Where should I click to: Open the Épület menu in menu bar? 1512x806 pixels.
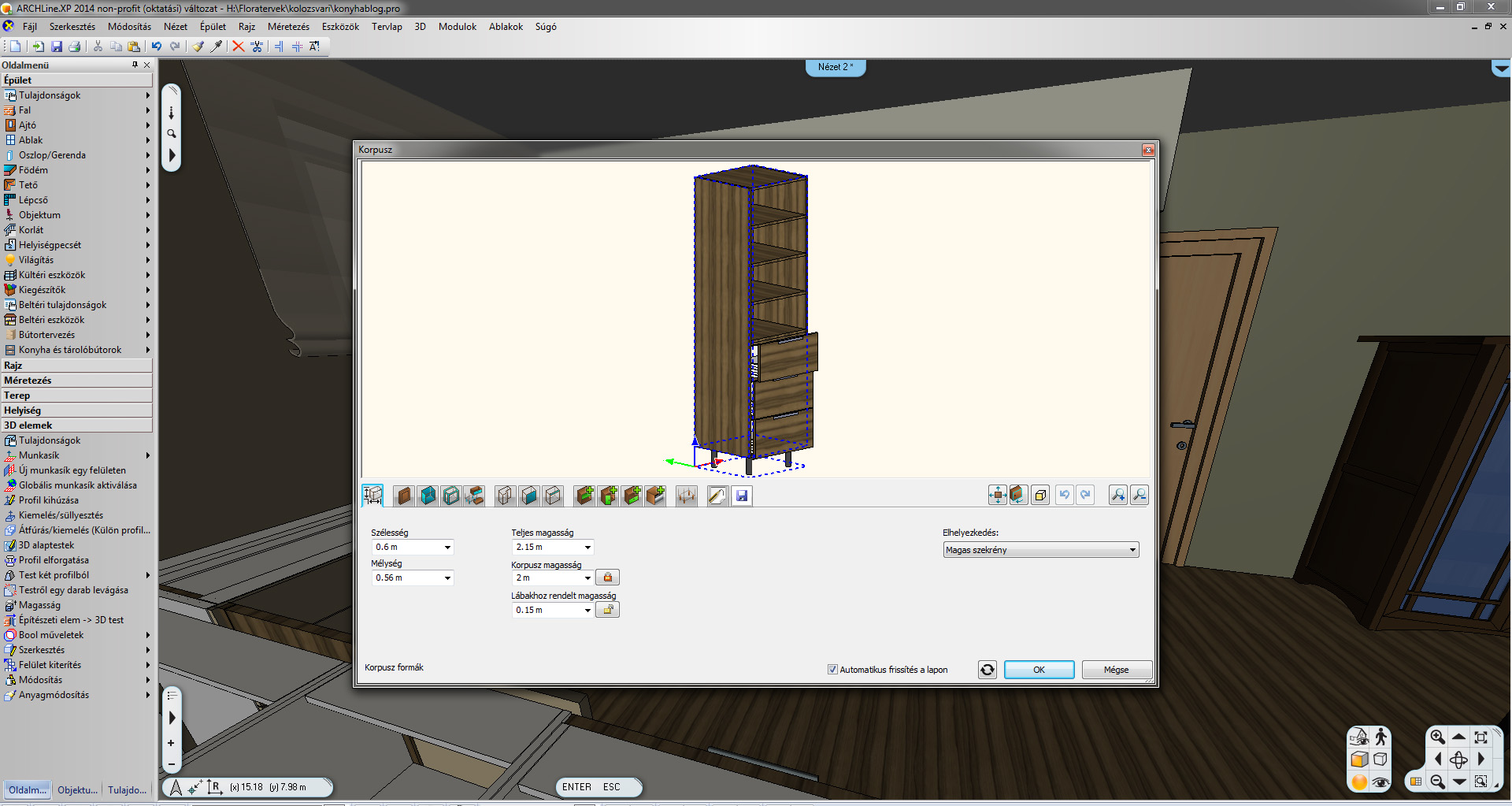point(213,27)
